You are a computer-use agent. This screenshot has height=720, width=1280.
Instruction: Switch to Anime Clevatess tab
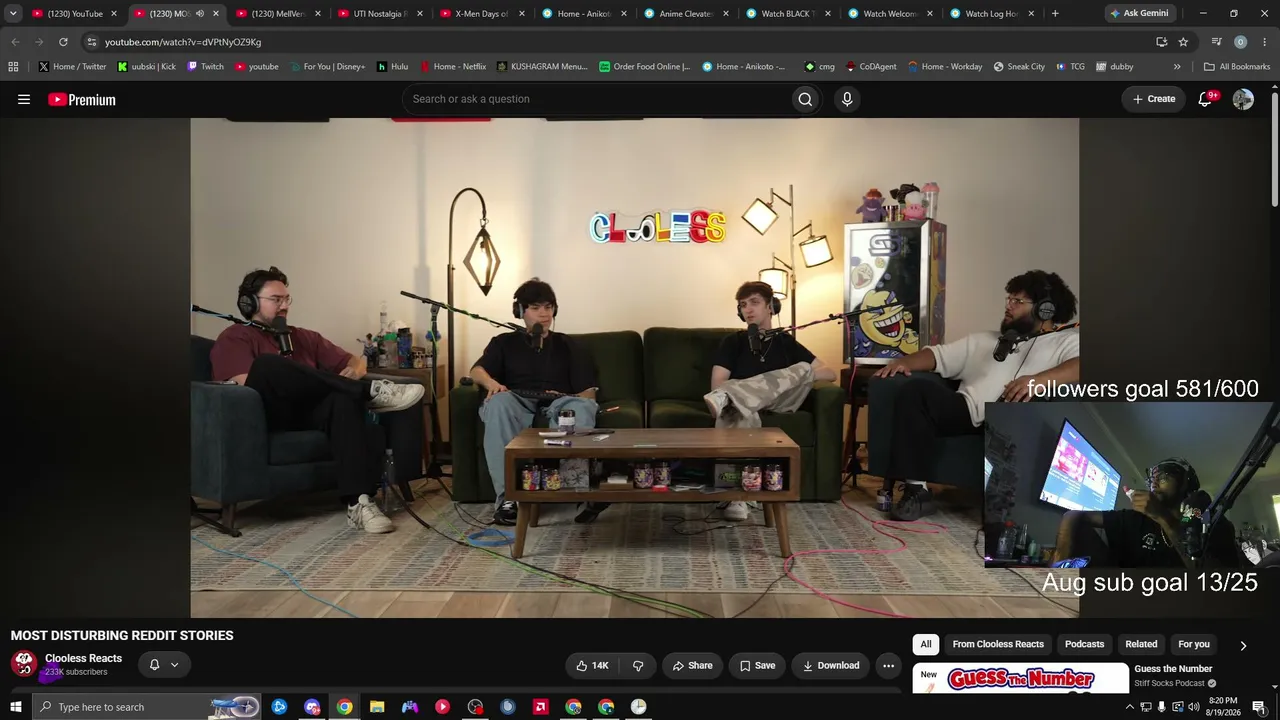tap(685, 14)
